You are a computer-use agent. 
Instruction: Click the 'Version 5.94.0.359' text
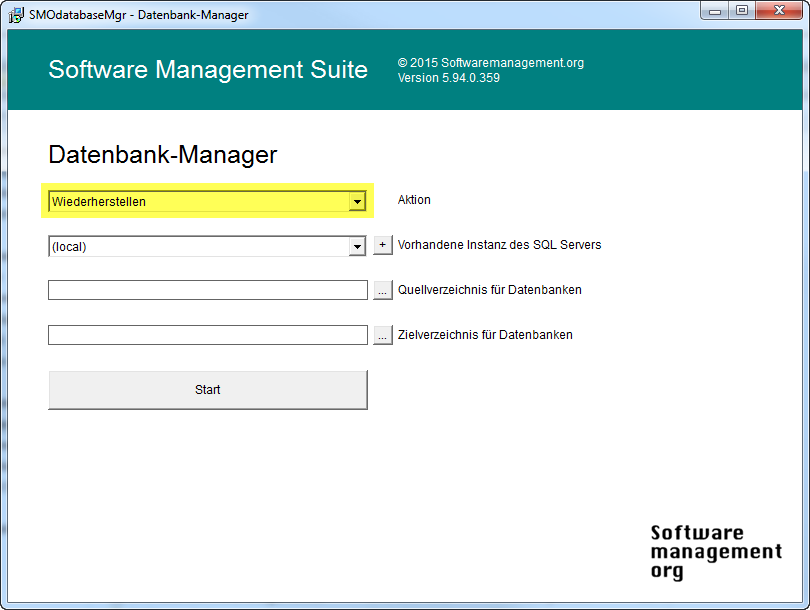pos(449,78)
